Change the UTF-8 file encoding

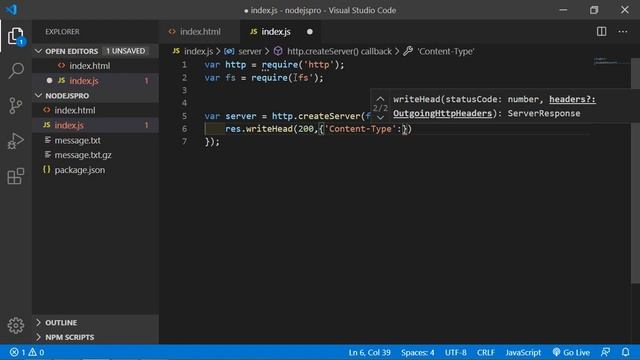pyautogui.click(x=456, y=352)
